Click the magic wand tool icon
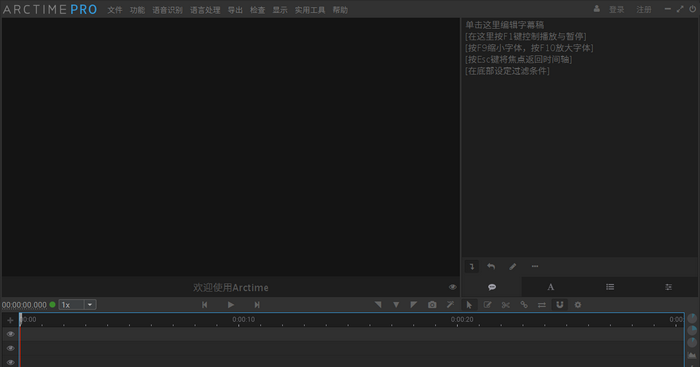The height and width of the screenshot is (381, 700). (450, 305)
